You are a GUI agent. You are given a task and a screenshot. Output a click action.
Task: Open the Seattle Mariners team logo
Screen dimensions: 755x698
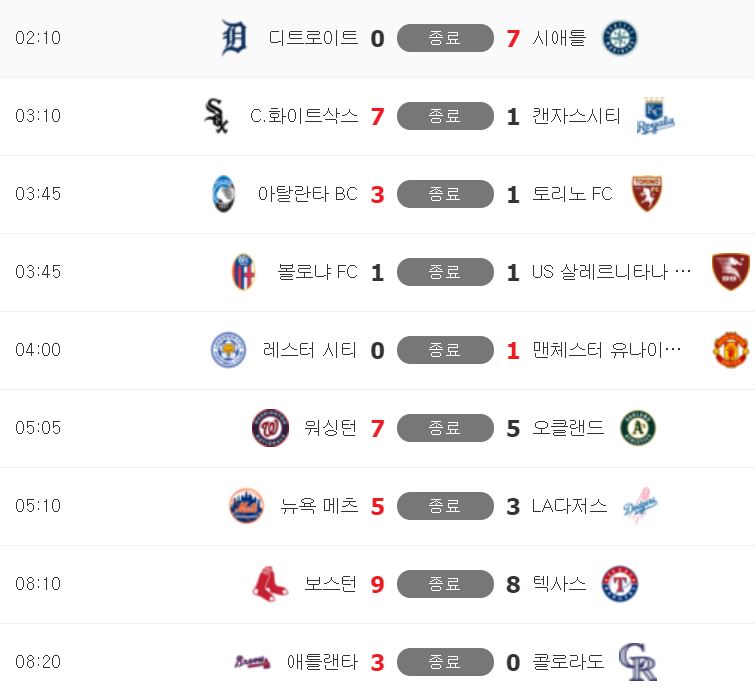coord(620,38)
